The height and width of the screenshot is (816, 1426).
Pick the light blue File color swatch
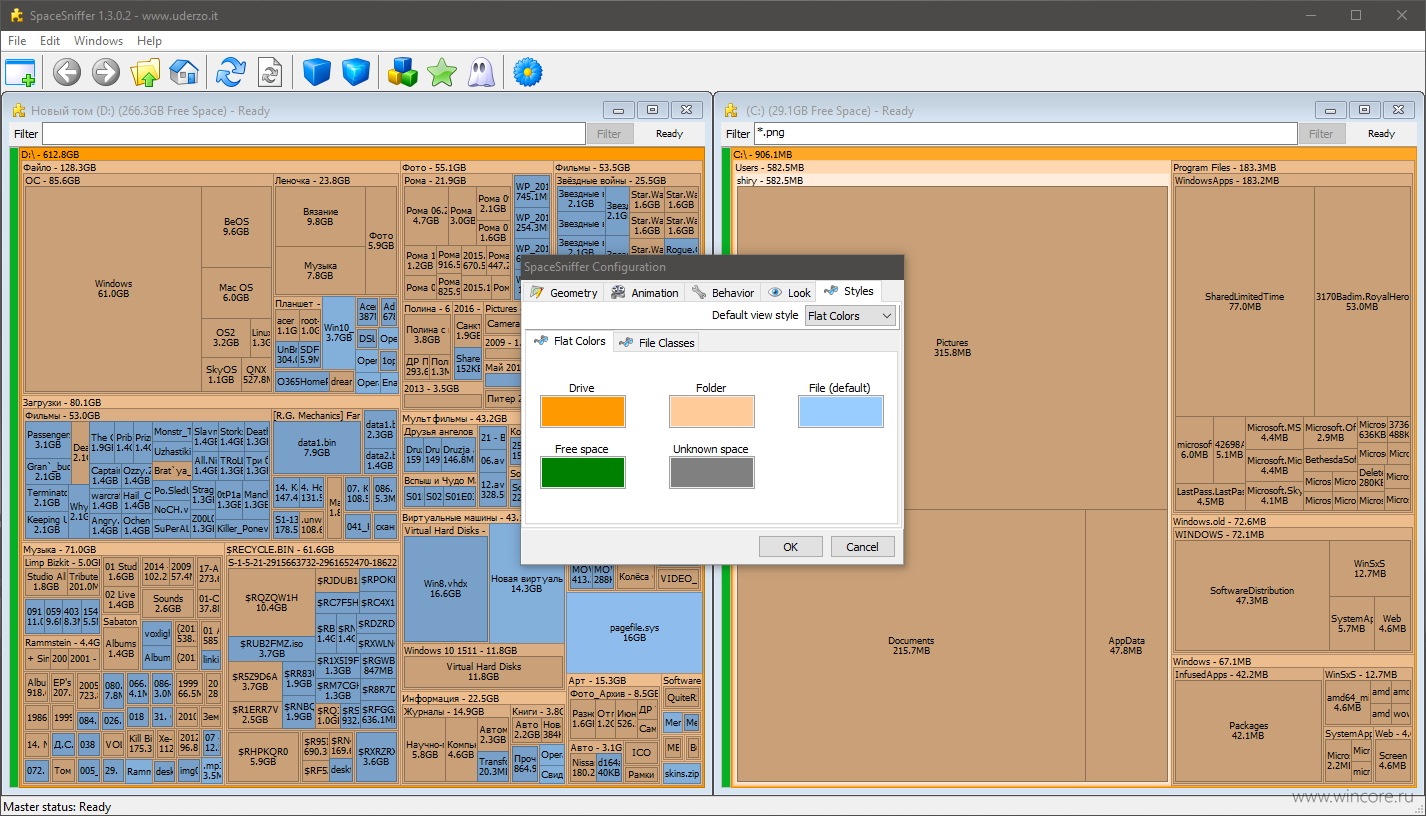coord(840,411)
